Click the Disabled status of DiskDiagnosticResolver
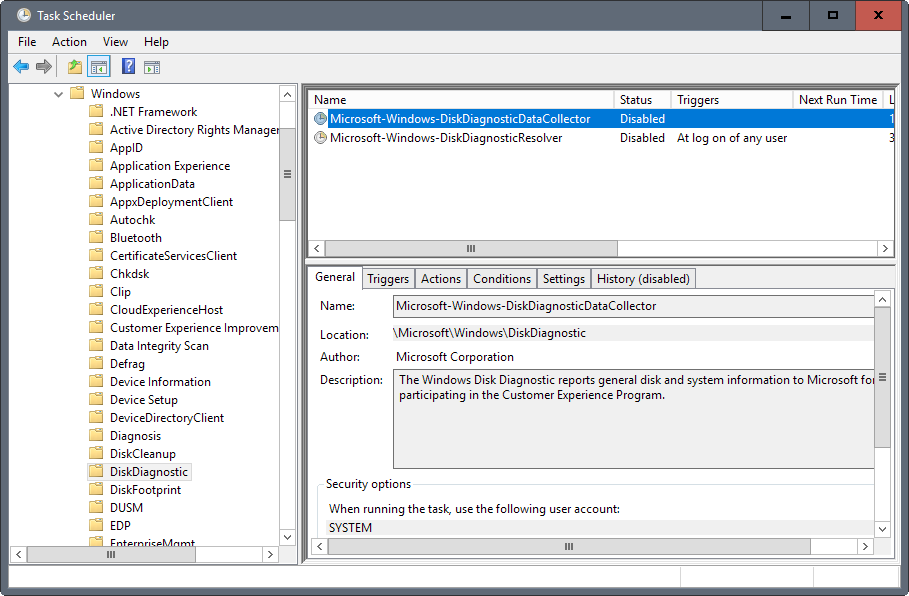The image size is (909, 596). (x=642, y=138)
